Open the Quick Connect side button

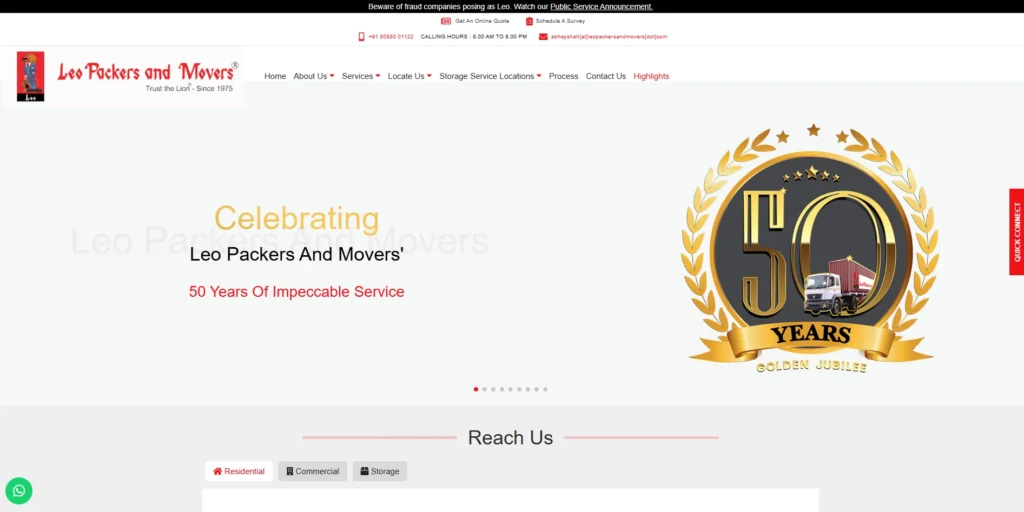1016,232
